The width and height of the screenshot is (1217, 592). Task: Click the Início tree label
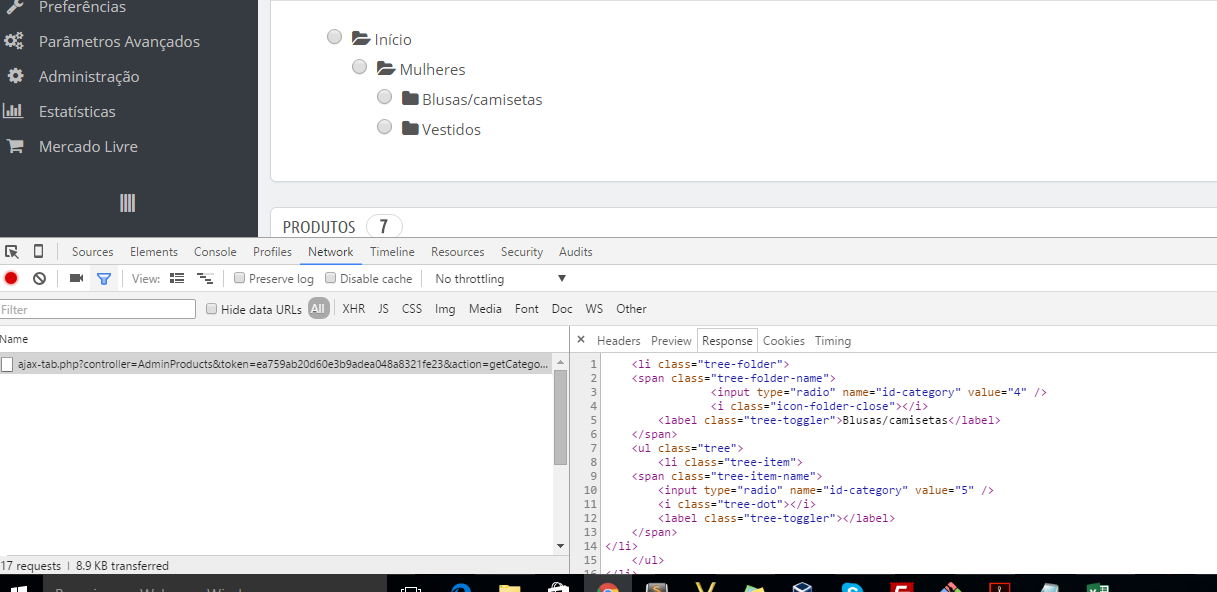pyautogui.click(x=393, y=40)
